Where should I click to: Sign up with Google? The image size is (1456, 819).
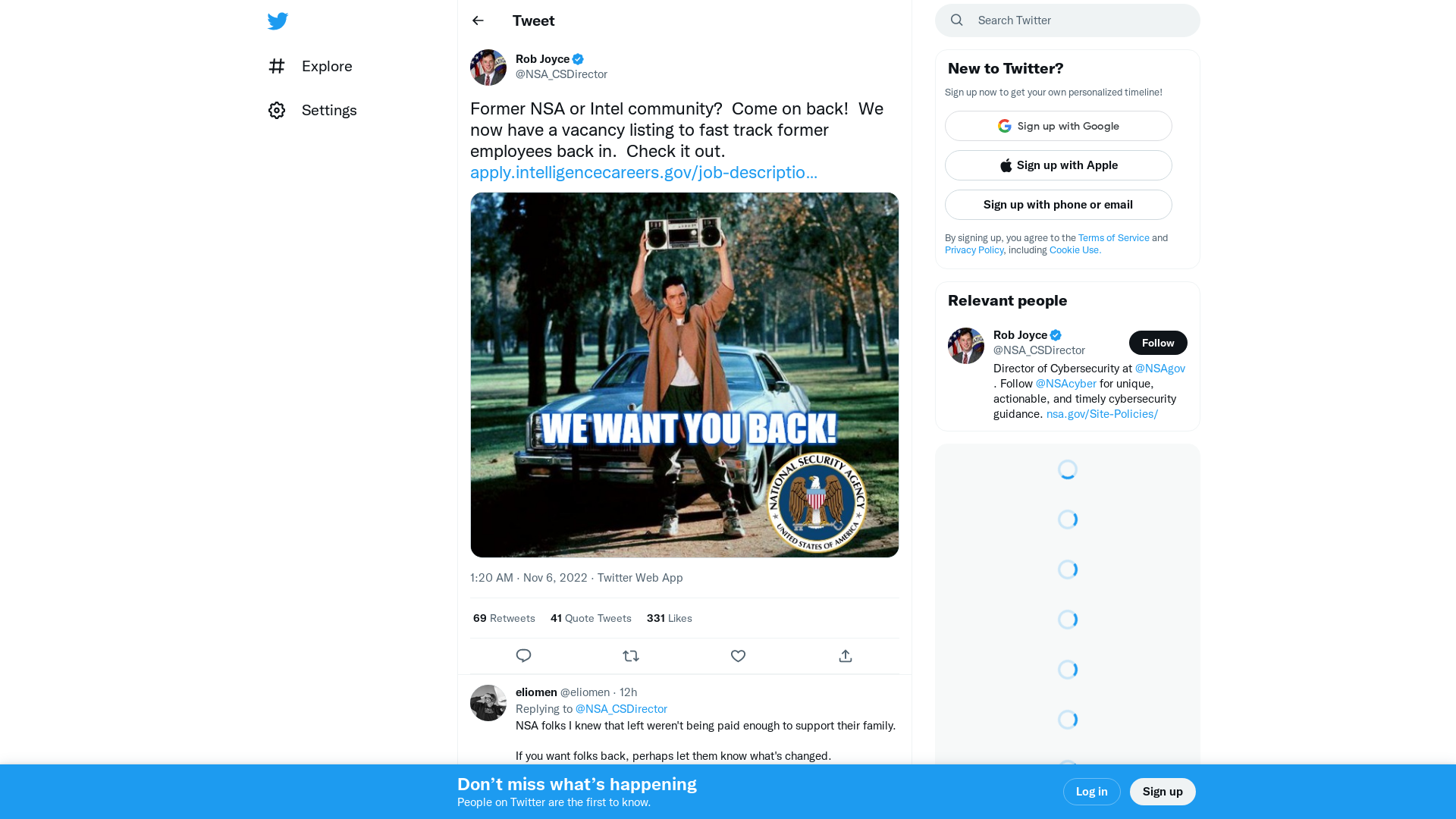(1058, 126)
